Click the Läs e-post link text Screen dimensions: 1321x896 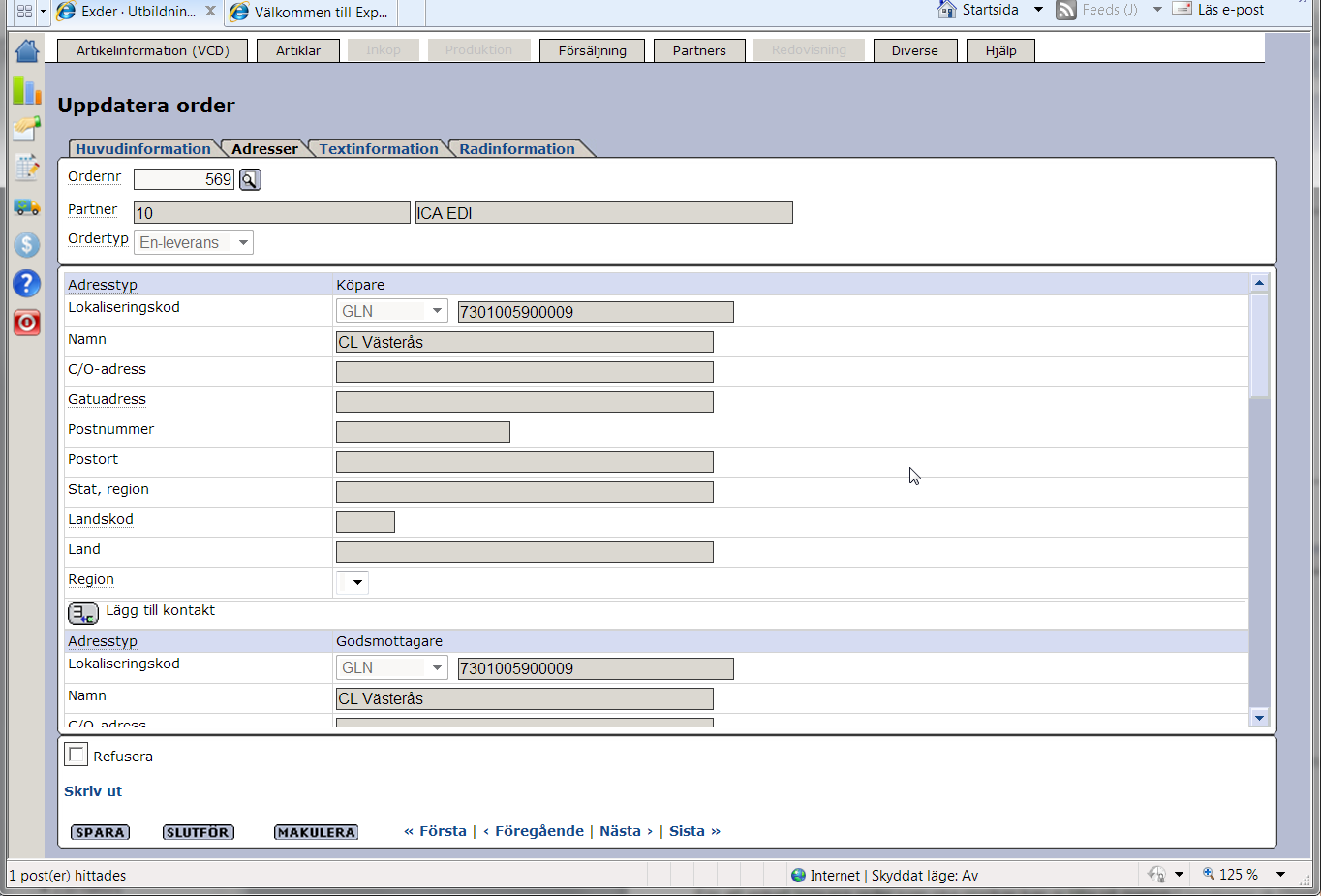point(1231,10)
